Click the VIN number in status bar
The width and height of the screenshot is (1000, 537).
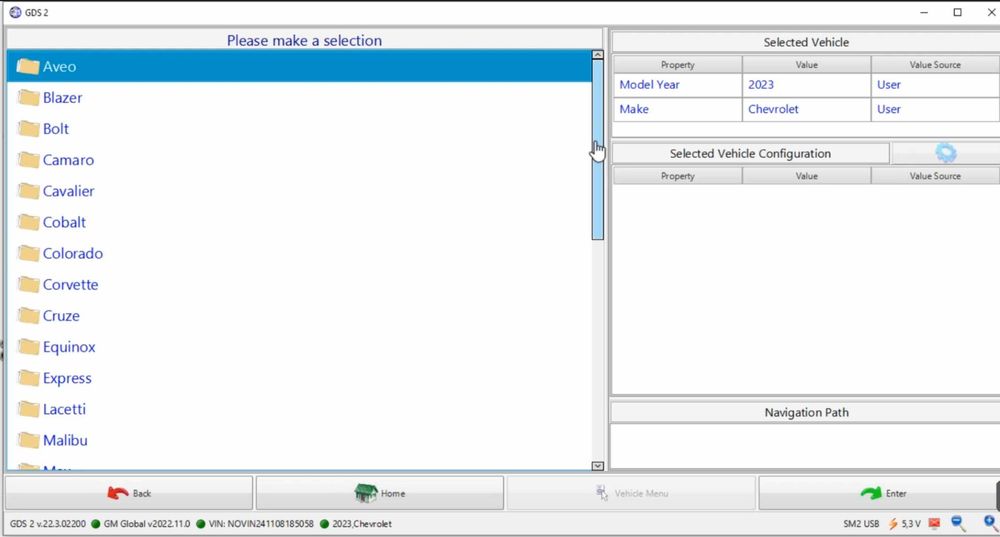pyautogui.click(x=261, y=524)
